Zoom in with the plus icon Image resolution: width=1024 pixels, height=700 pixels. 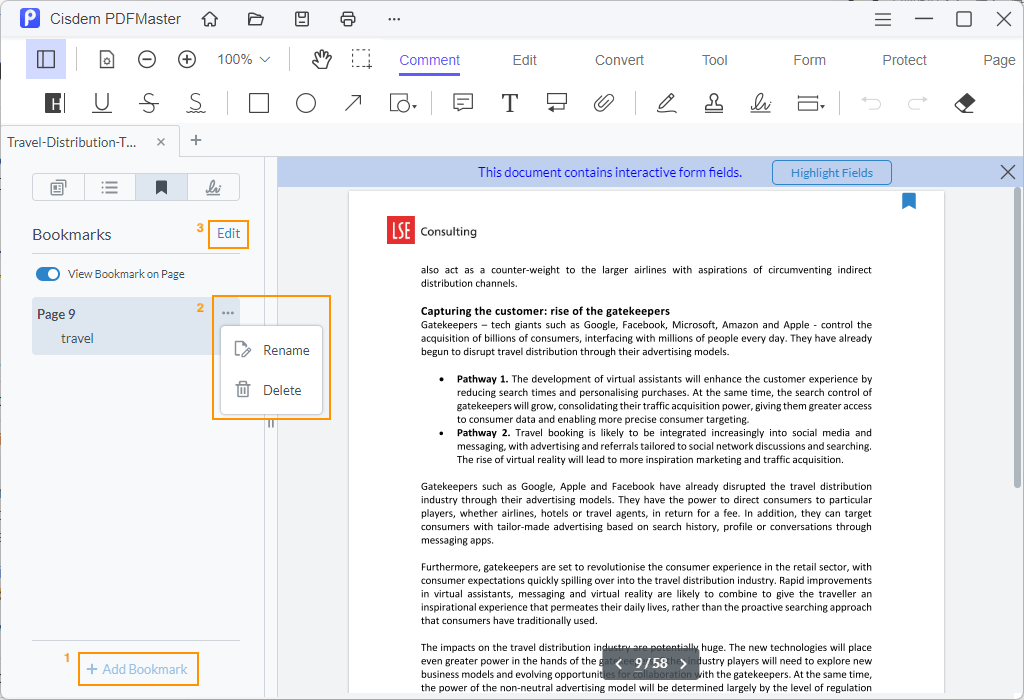[x=187, y=59]
